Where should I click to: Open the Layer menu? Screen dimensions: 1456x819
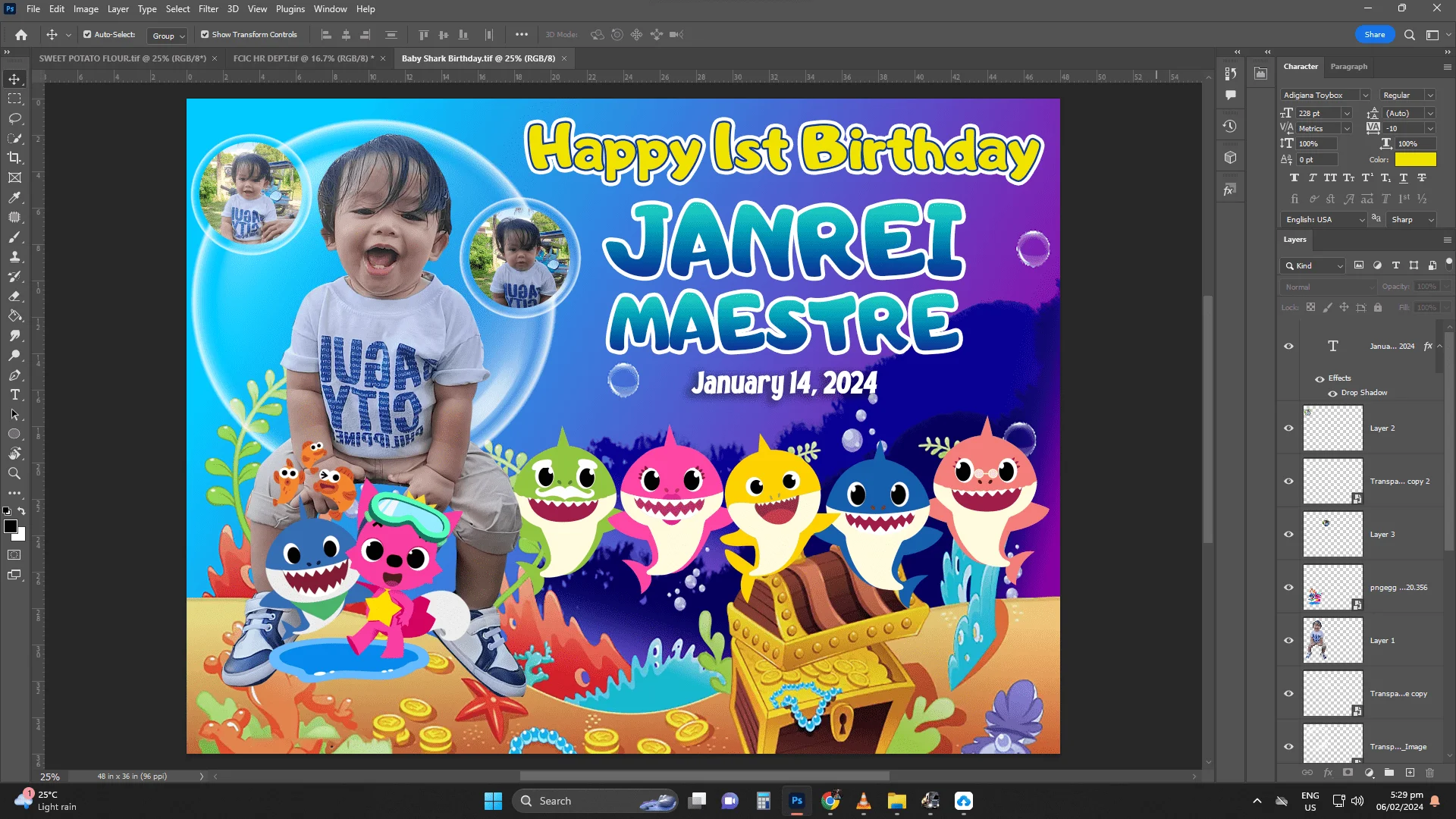tap(118, 9)
